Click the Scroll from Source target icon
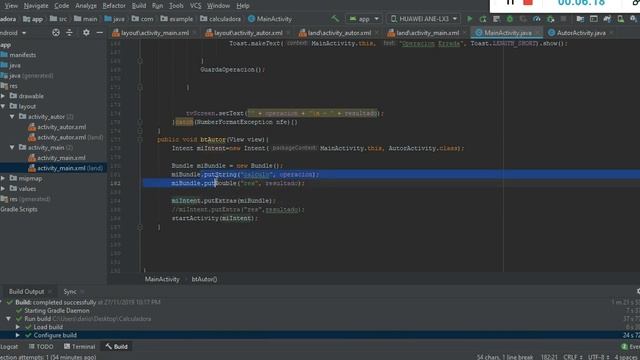The width and height of the screenshot is (640, 360). click(x=56, y=32)
